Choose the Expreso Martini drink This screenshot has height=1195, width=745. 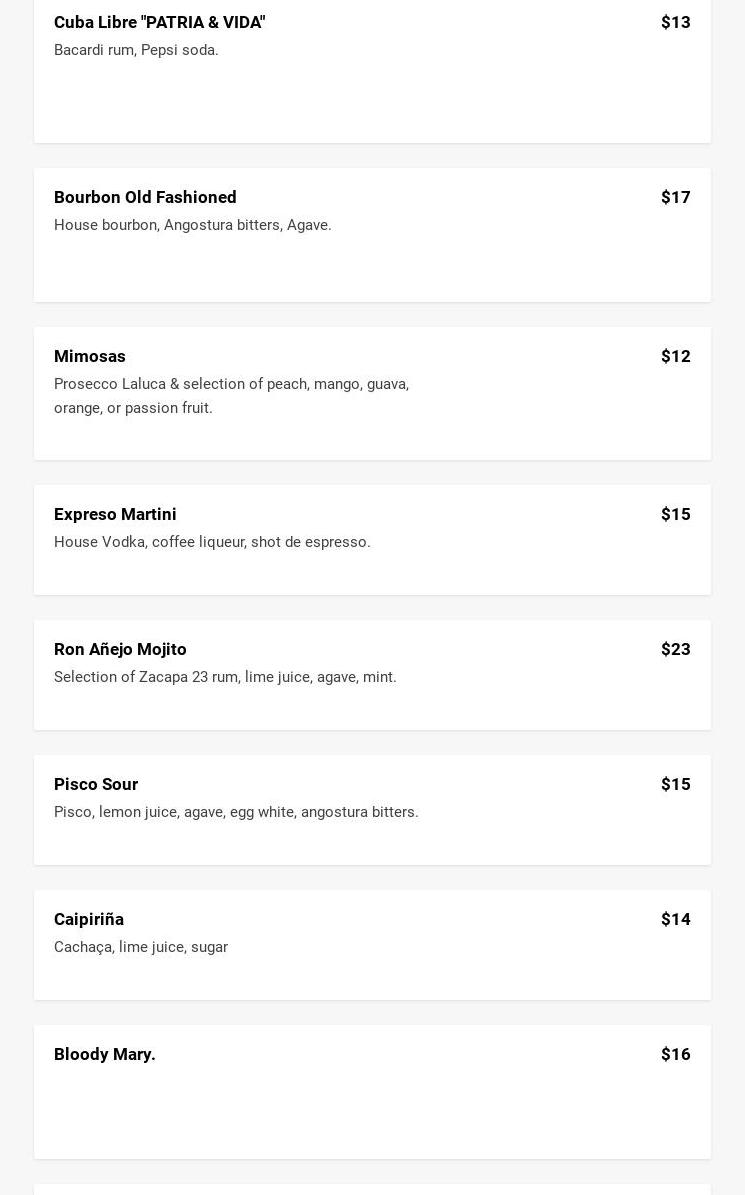pos(115,514)
